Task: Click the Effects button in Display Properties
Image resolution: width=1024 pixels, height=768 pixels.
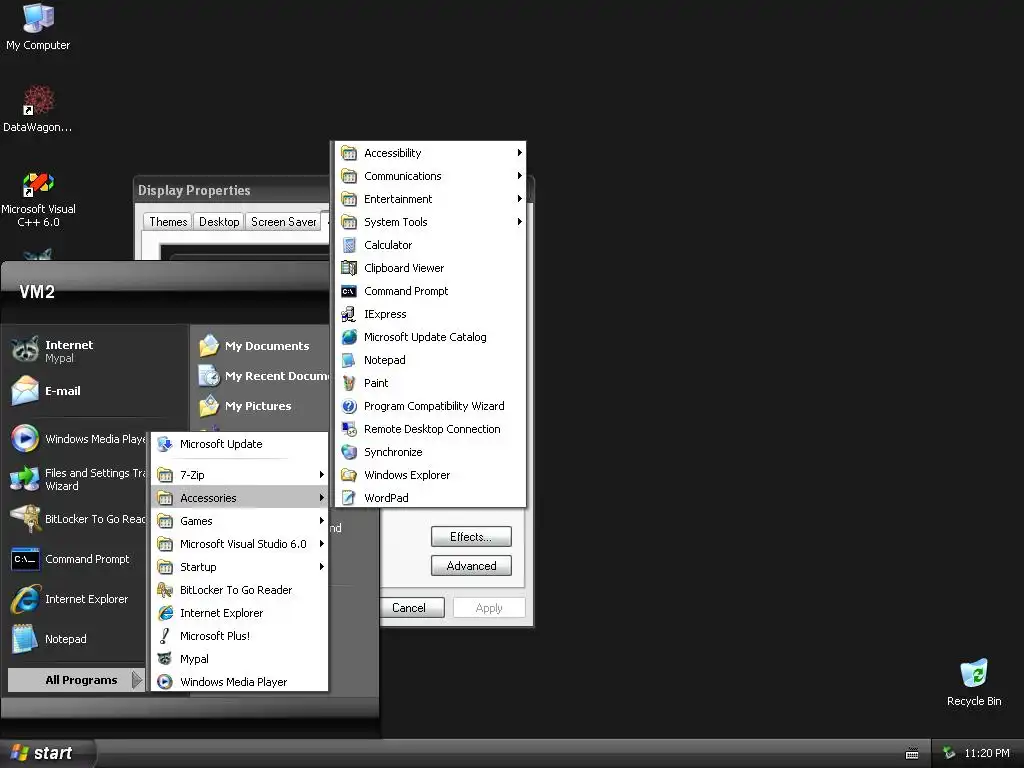Action: click(471, 537)
